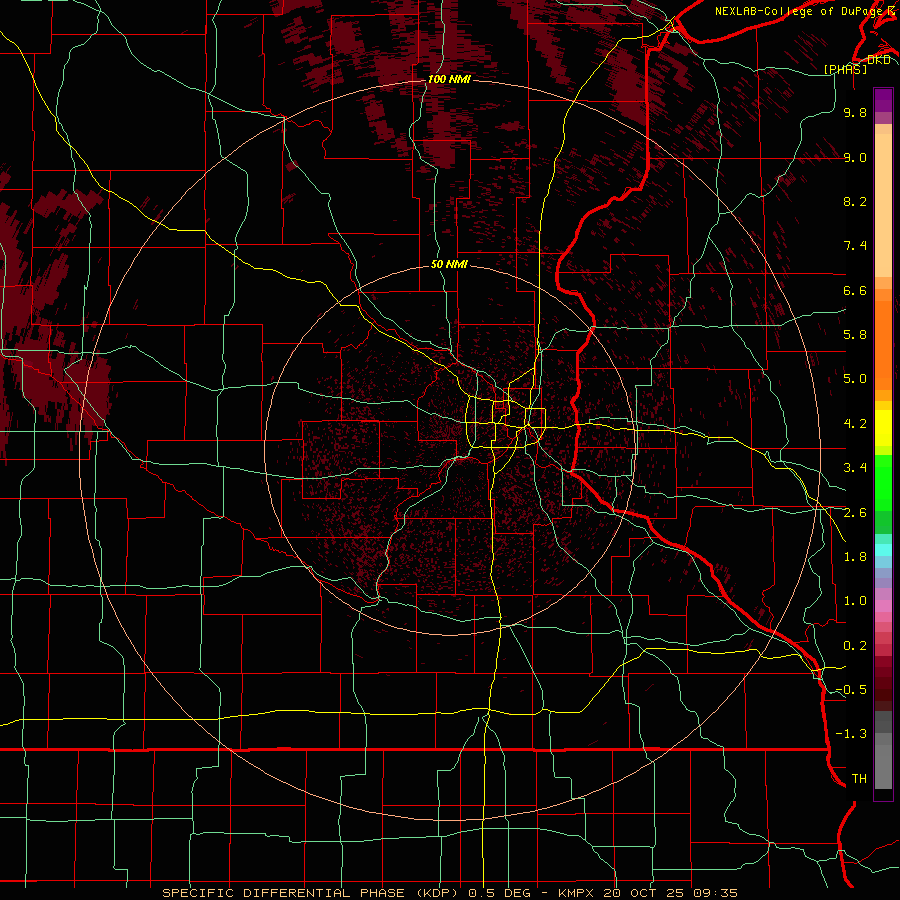Click the cyan segment of the color bar
Image resolution: width=900 pixels, height=900 pixels.
883,550
